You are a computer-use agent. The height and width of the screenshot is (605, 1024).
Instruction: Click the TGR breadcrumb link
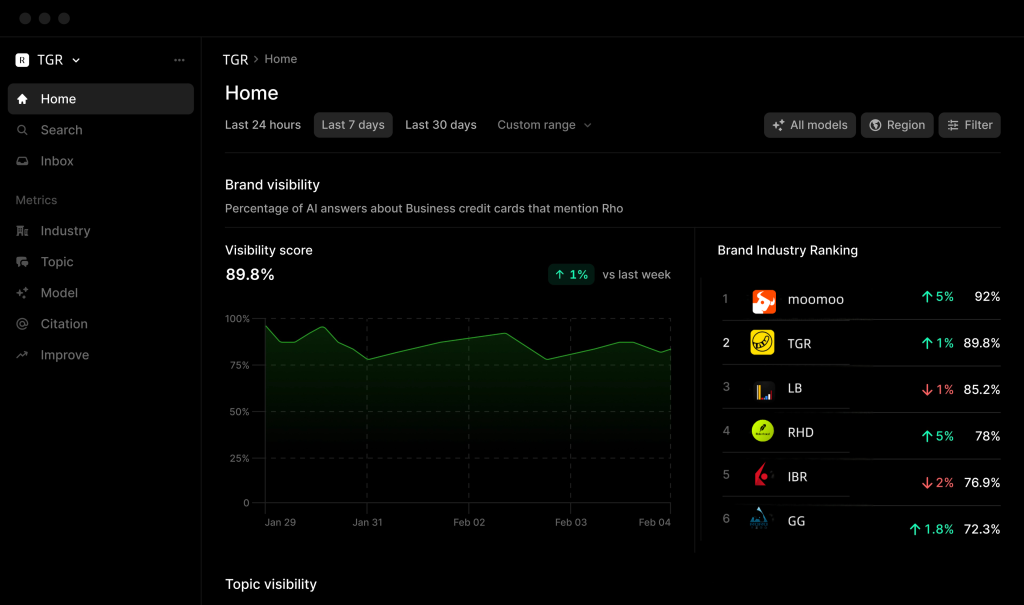235,59
